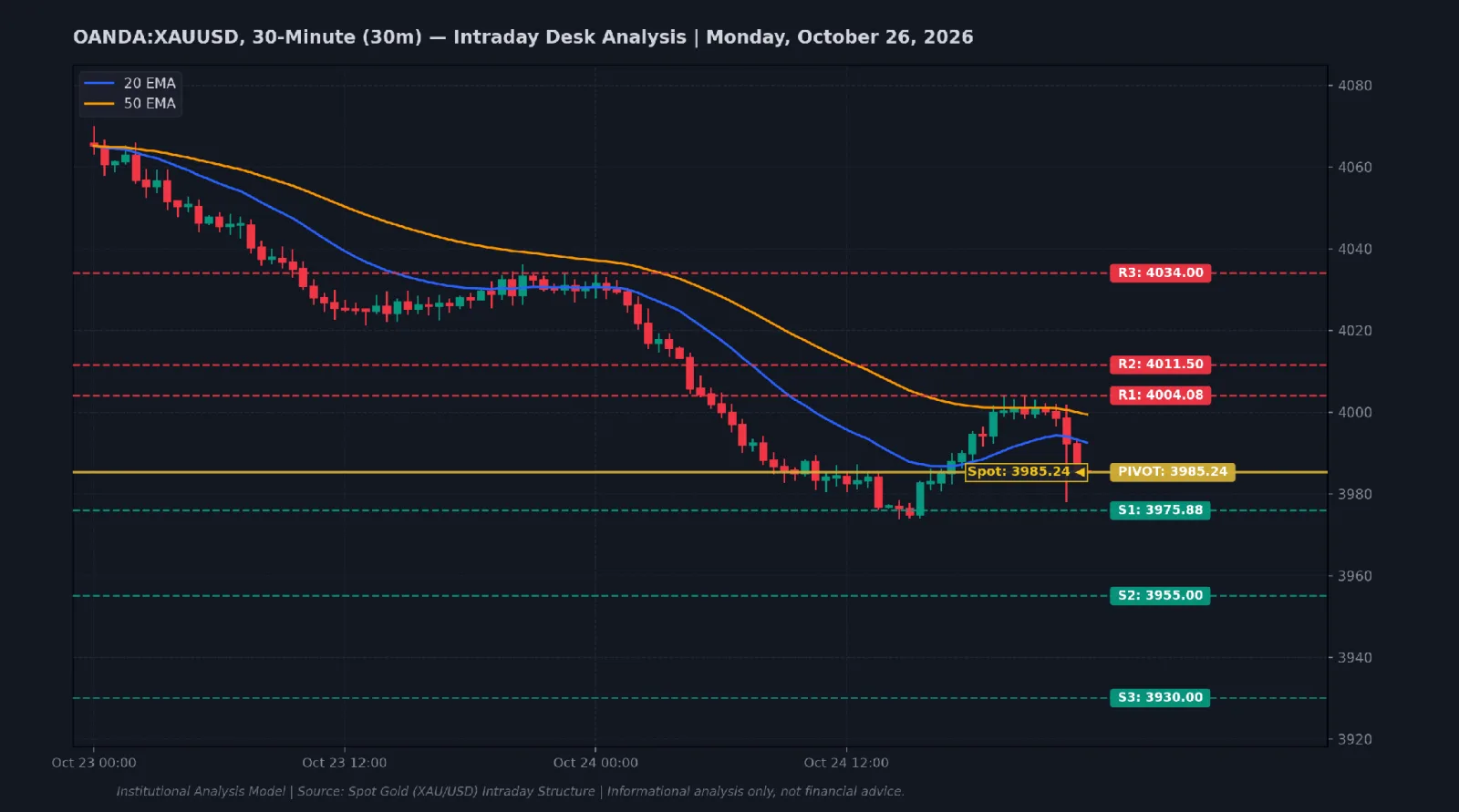This screenshot has width=1459, height=812.
Task: Click the 4080 price axis tick
Action: tap(1354, 86)
